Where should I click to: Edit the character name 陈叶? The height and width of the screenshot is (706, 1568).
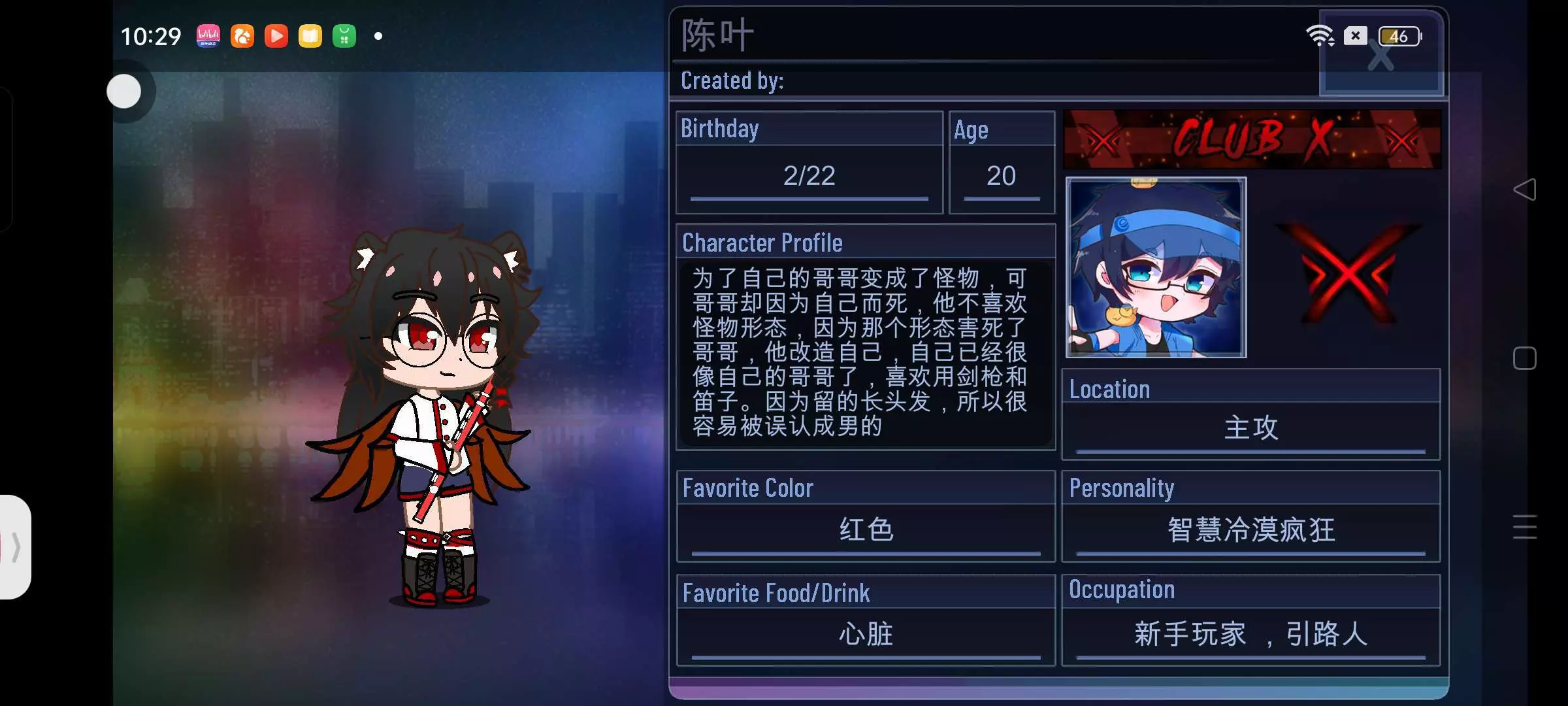coord(717,35)
